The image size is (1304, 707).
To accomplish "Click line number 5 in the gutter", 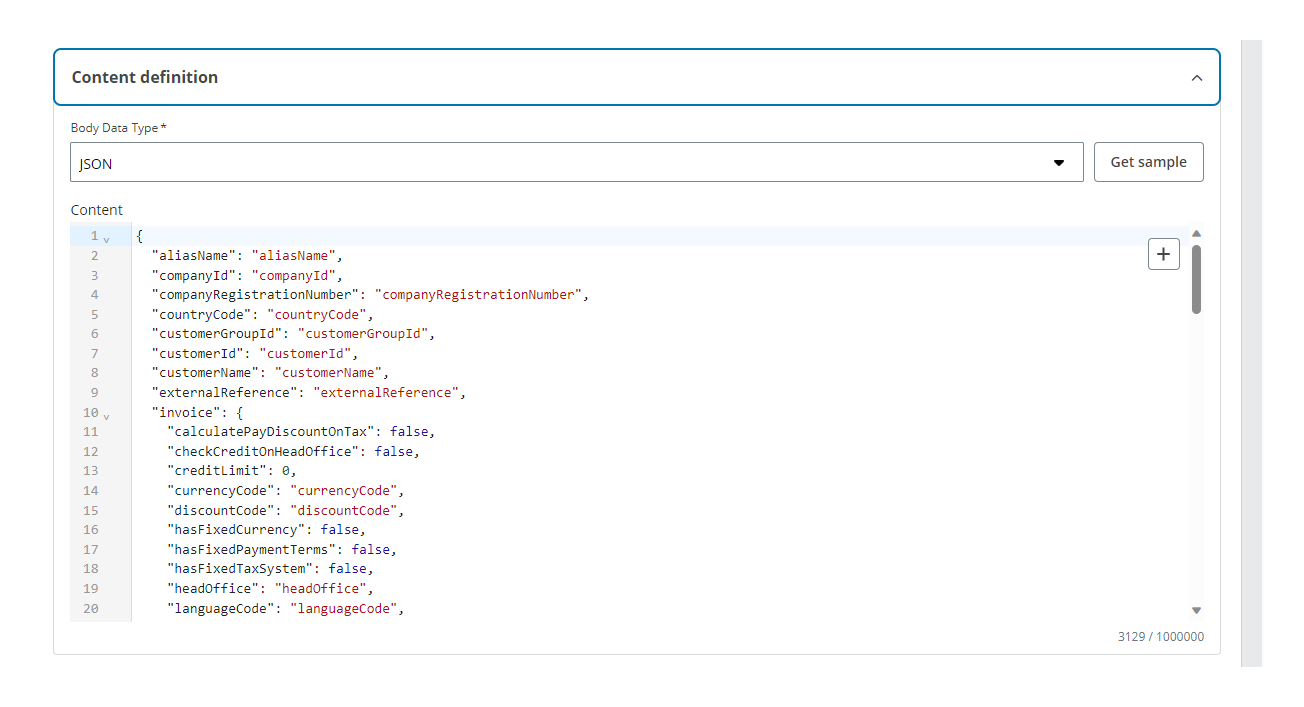I will tap(94, 313).
